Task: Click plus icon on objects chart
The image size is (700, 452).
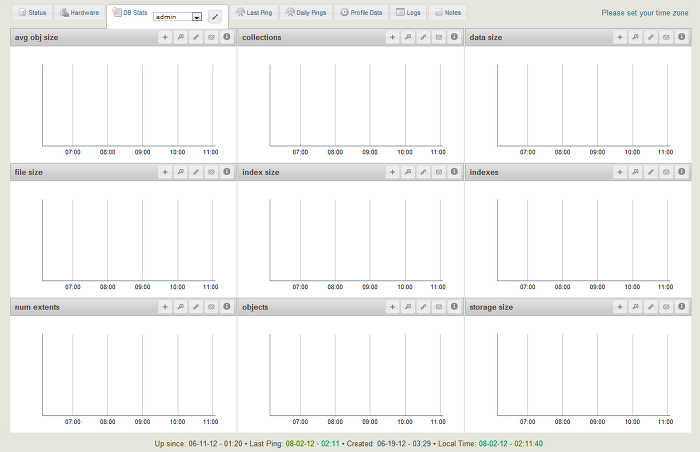Action: tap(392, 307)
